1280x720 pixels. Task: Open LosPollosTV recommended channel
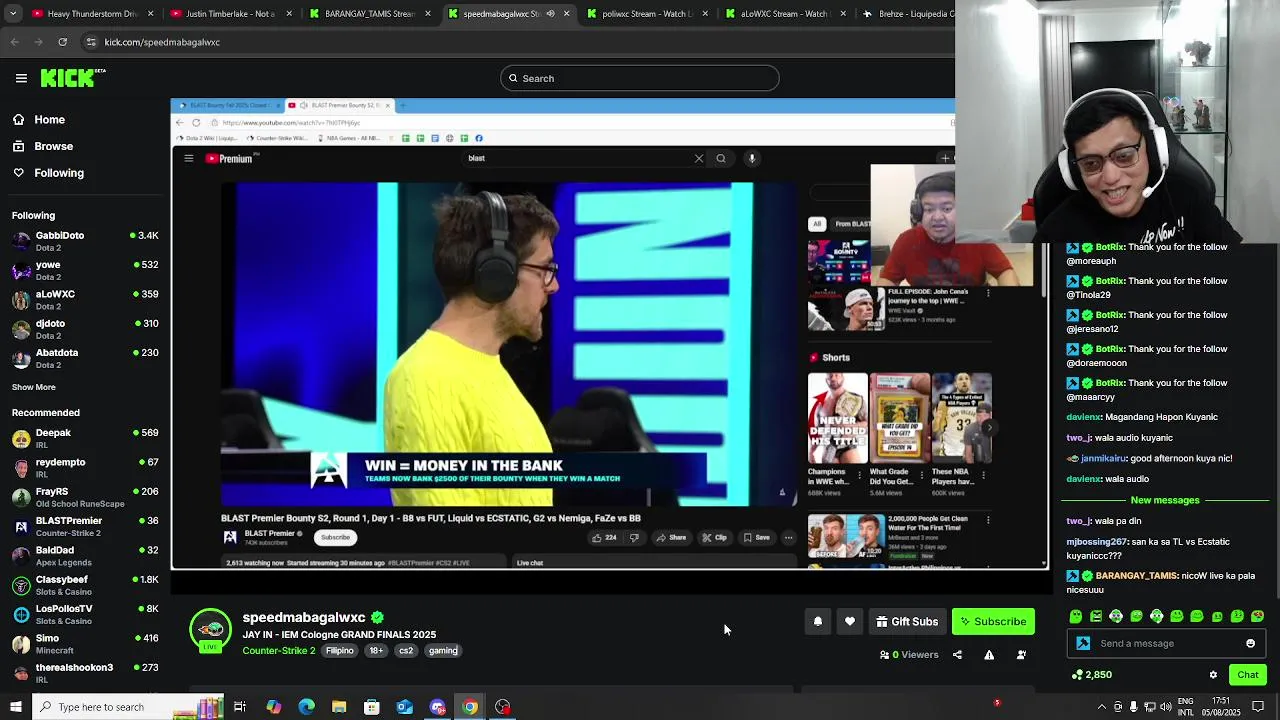[85, 614]
